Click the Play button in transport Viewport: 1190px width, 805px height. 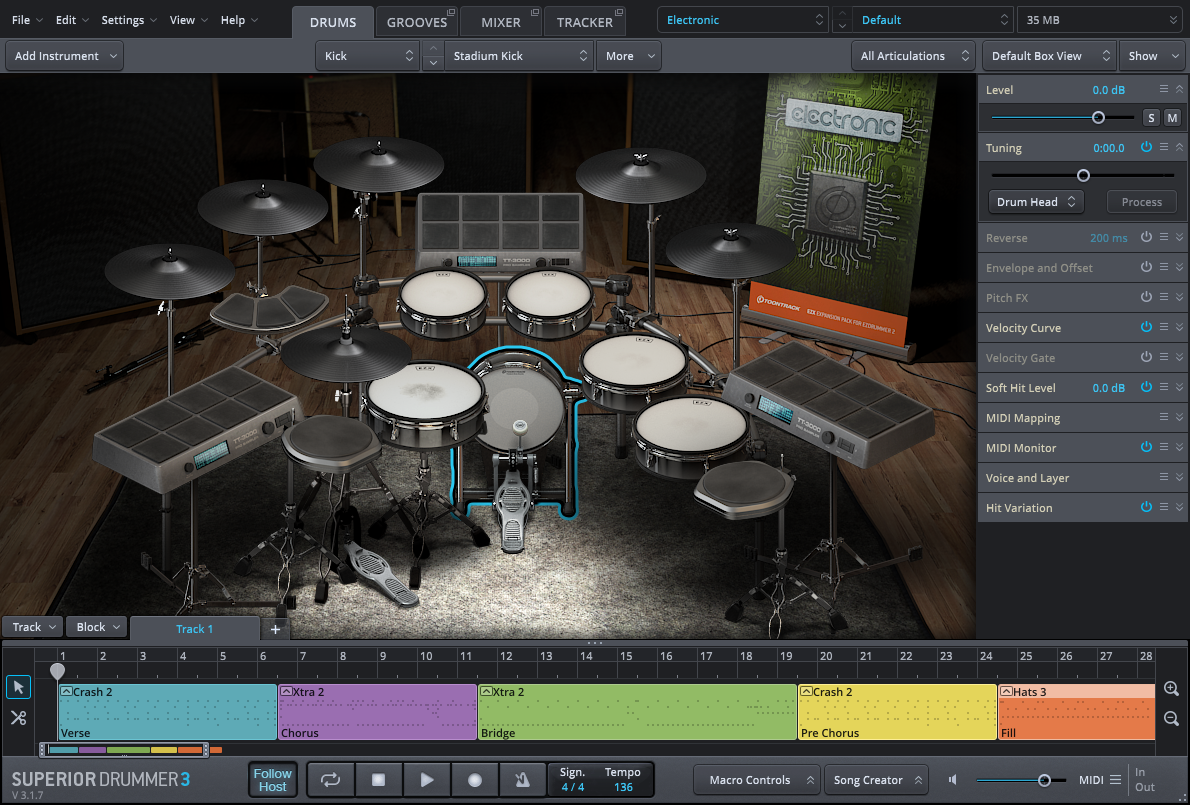click(x=427, y=780)
